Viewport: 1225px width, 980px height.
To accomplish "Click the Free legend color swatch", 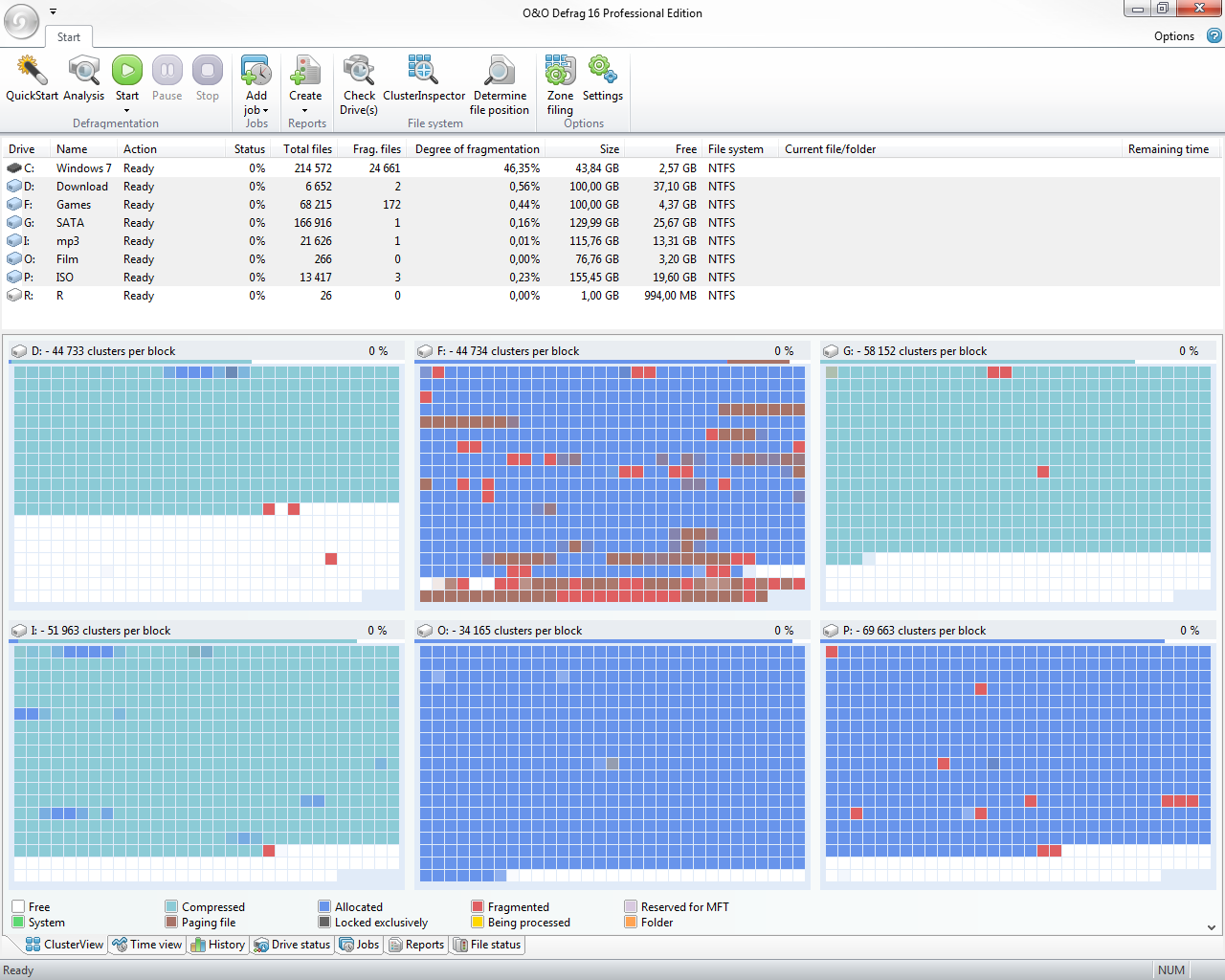I will coord(18,906).
